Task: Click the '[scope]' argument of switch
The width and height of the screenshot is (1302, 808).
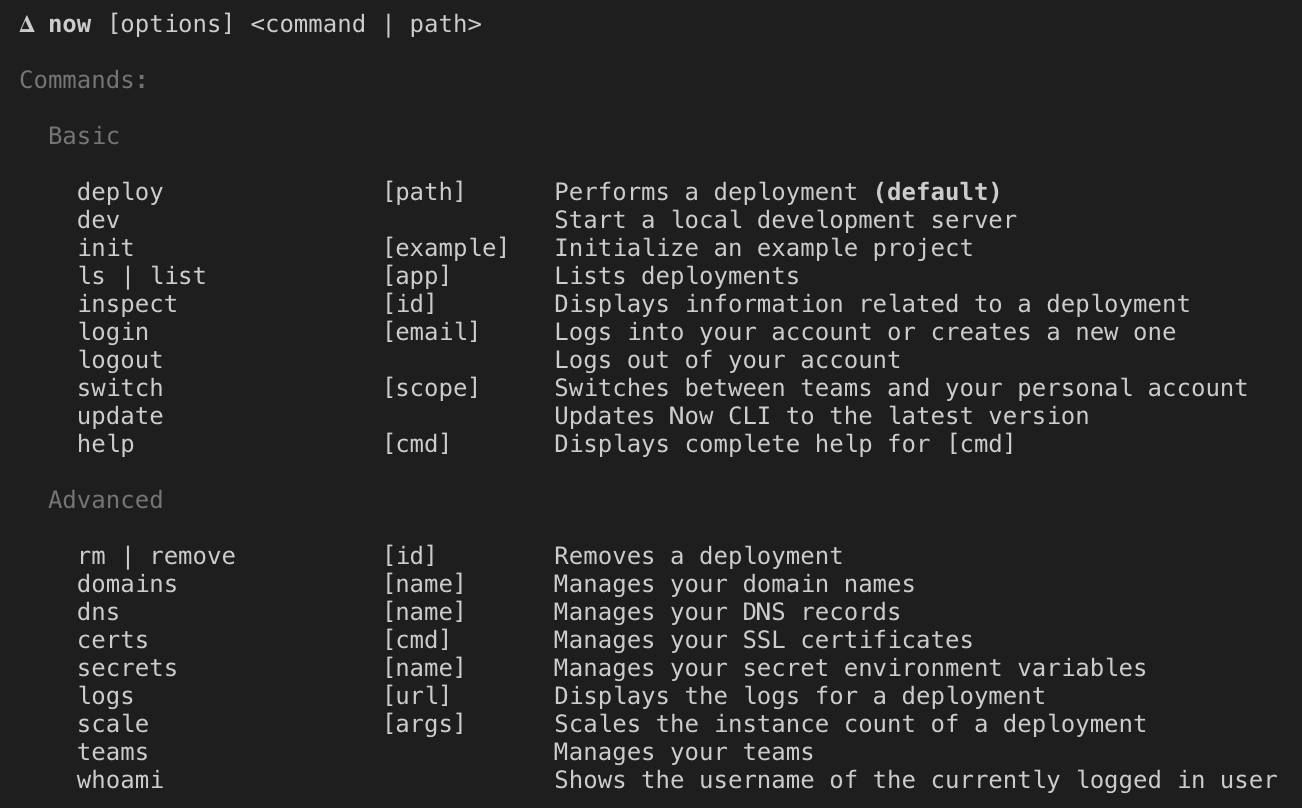Action: [x=432, y=388]
